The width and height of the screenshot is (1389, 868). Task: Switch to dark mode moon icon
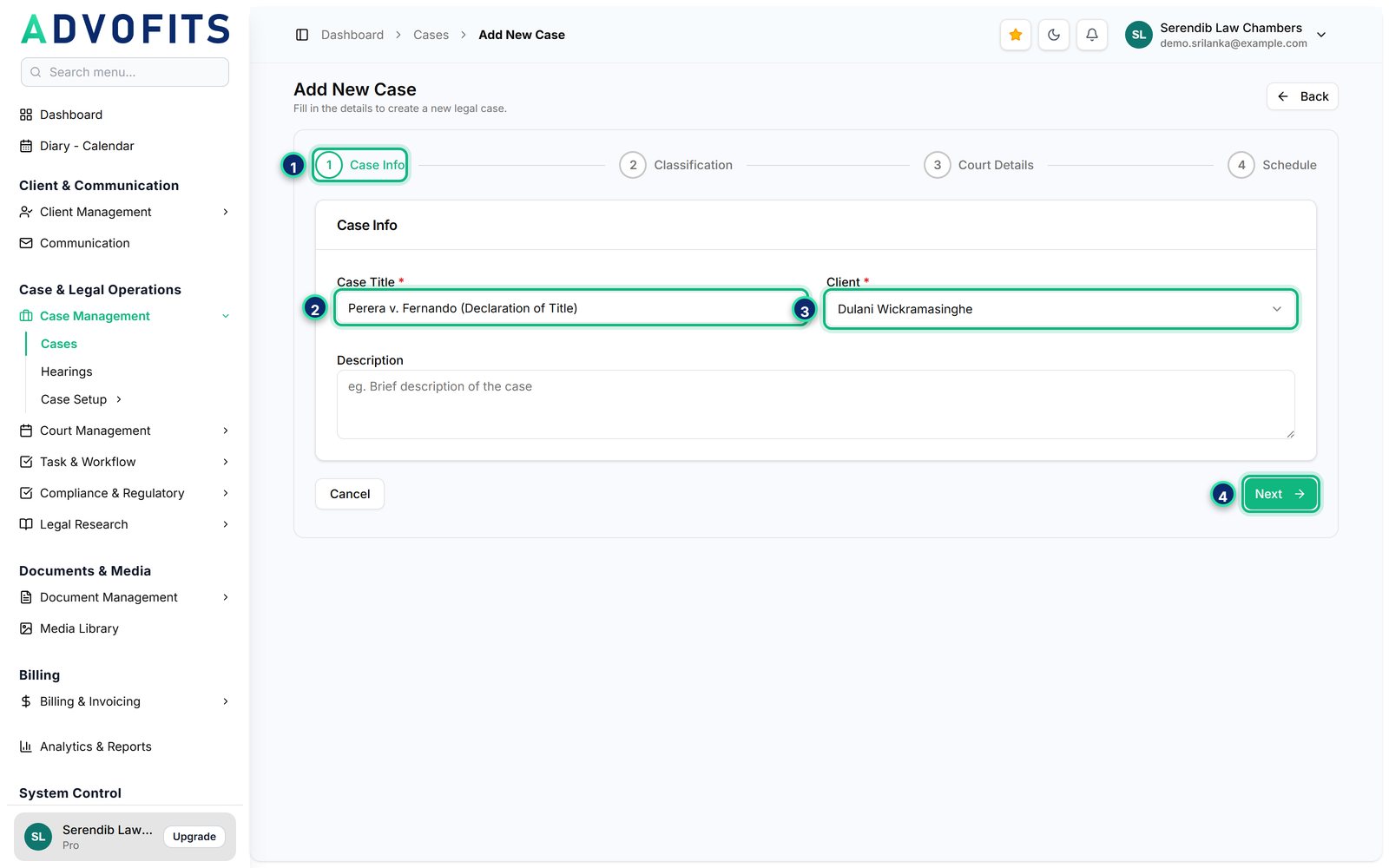pos(1054,35)
